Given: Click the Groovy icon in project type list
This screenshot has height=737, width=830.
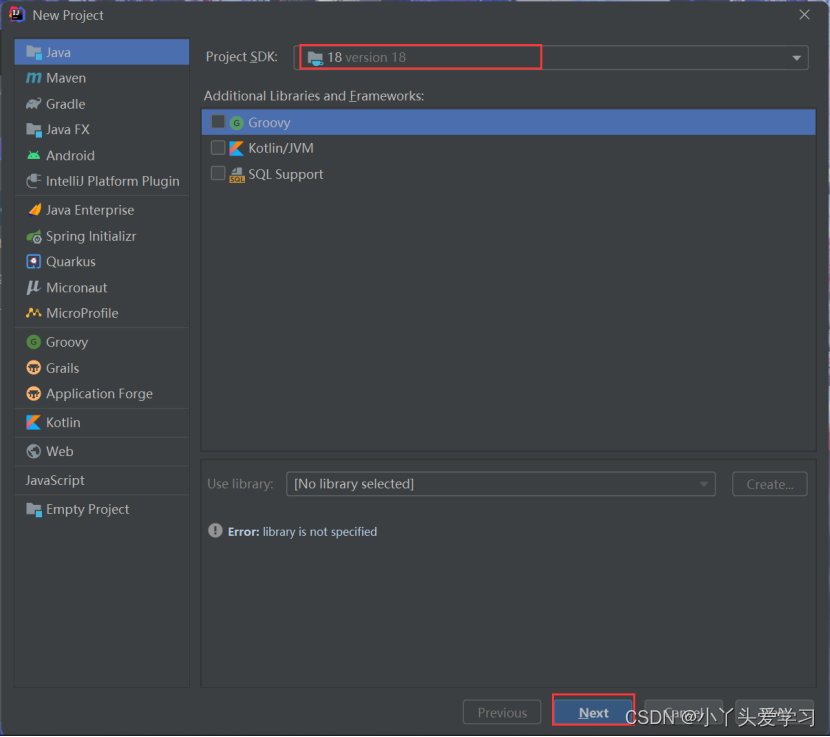Looking at the screenshot, I should click(x=34, y=342).
